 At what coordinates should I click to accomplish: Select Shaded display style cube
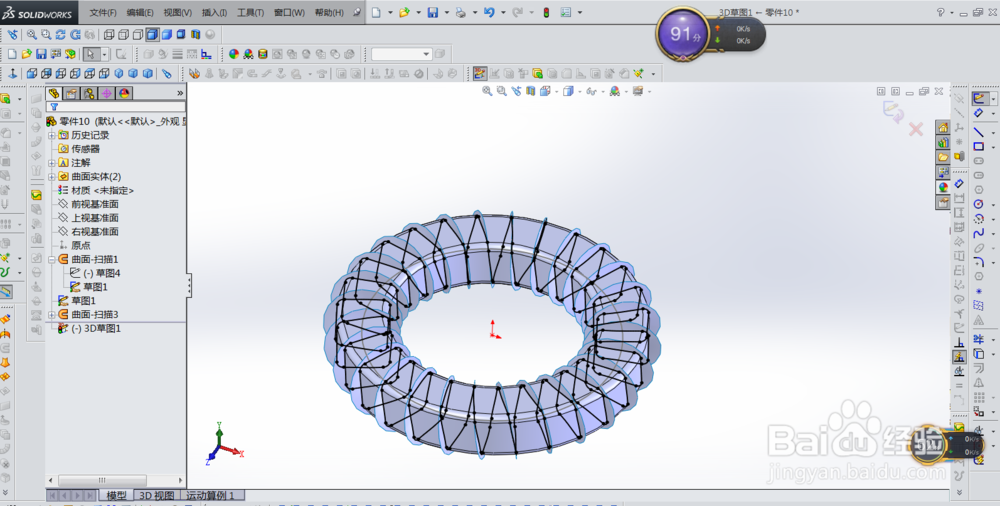click(166, 34)
